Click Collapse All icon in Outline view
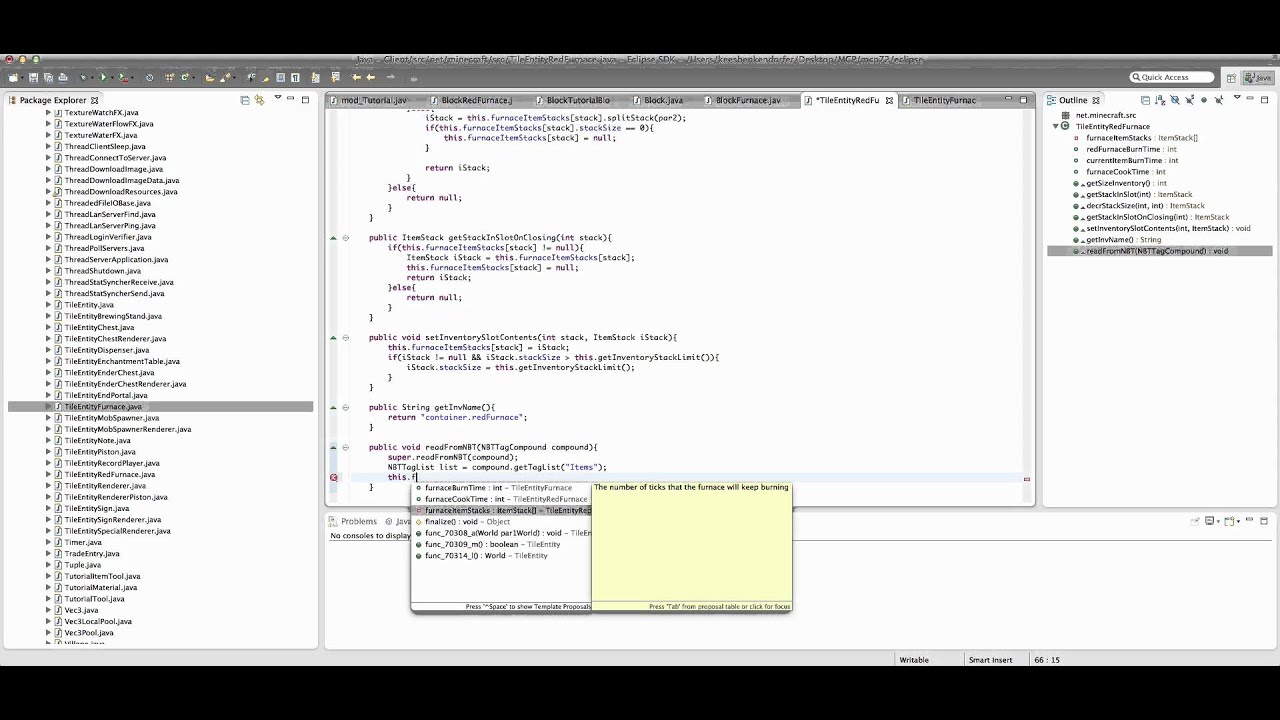This screenshot has height=720, width=1280. tap(1145, 100)
